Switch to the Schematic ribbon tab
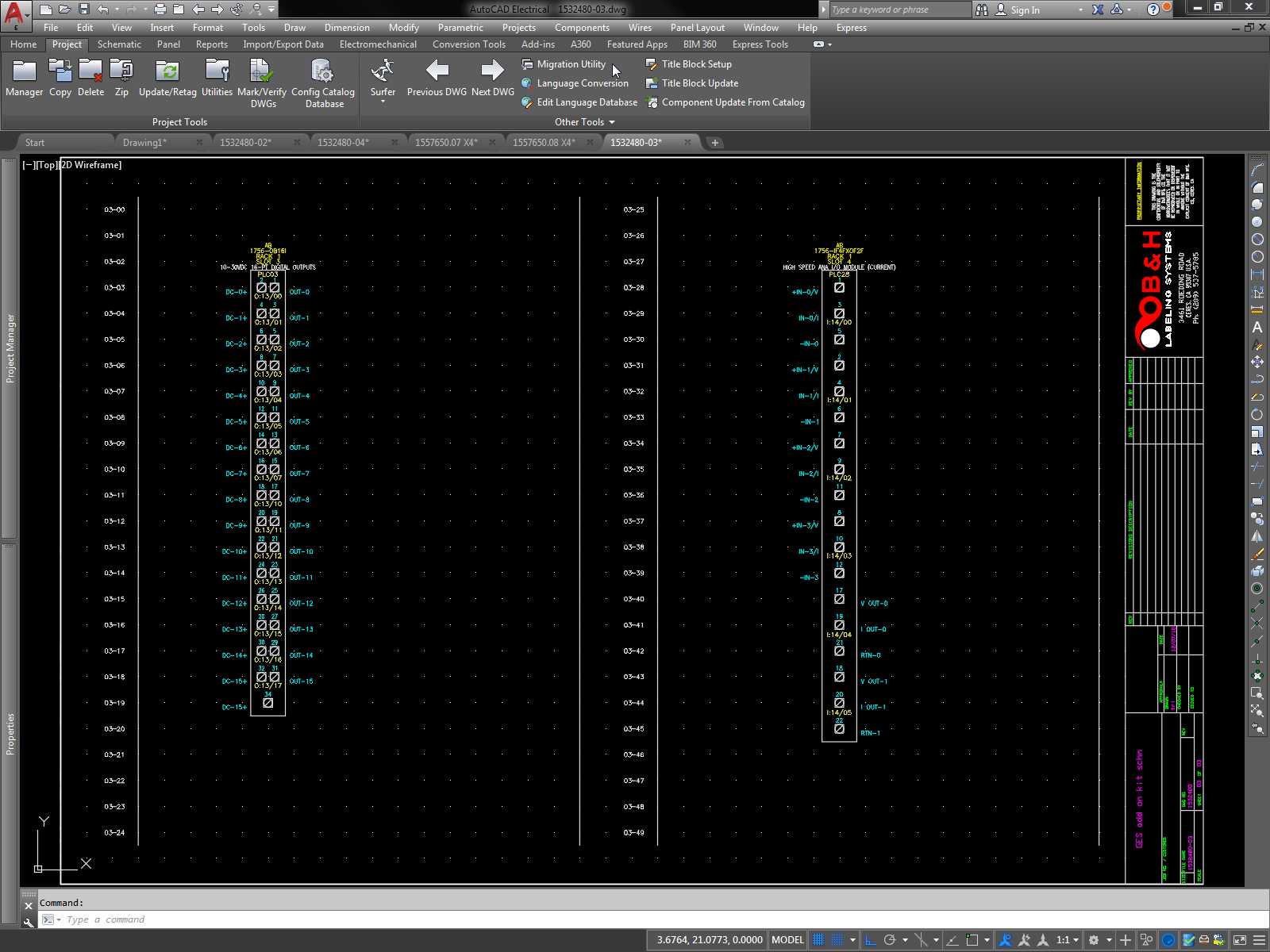 [119, 44]
